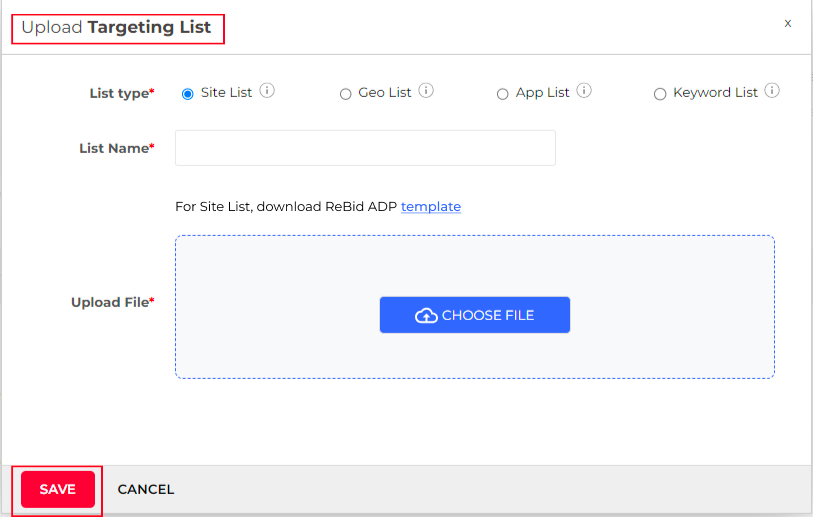Image resolution: width=813 pixels, height=517 pixels.
Task: Select App List as list type
Action: pos(502,94)
